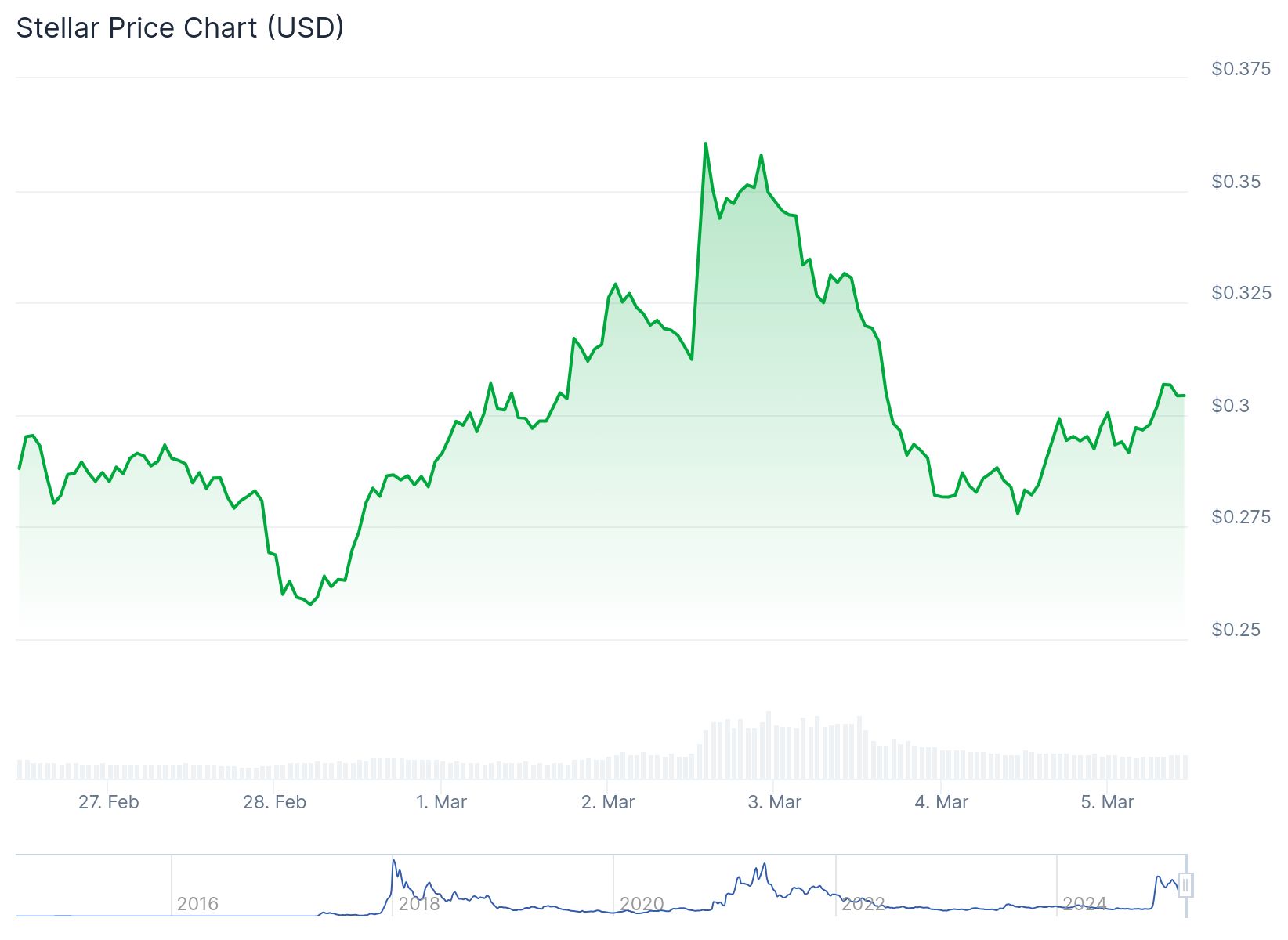Click the 2022 label in the navigator
Screen dimensions: 1288x940
863,904
